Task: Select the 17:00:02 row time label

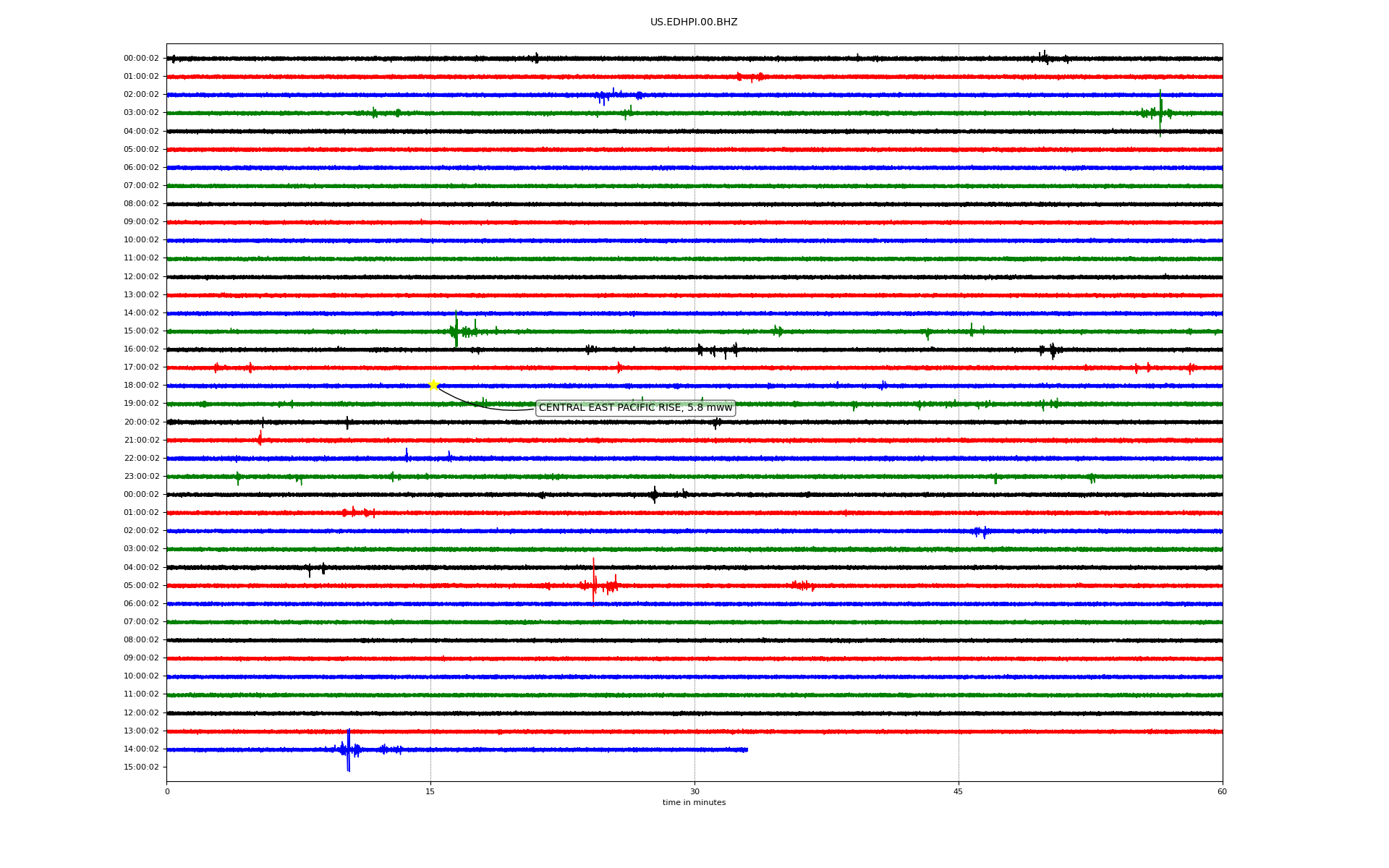Action: (x=141, y=367)
